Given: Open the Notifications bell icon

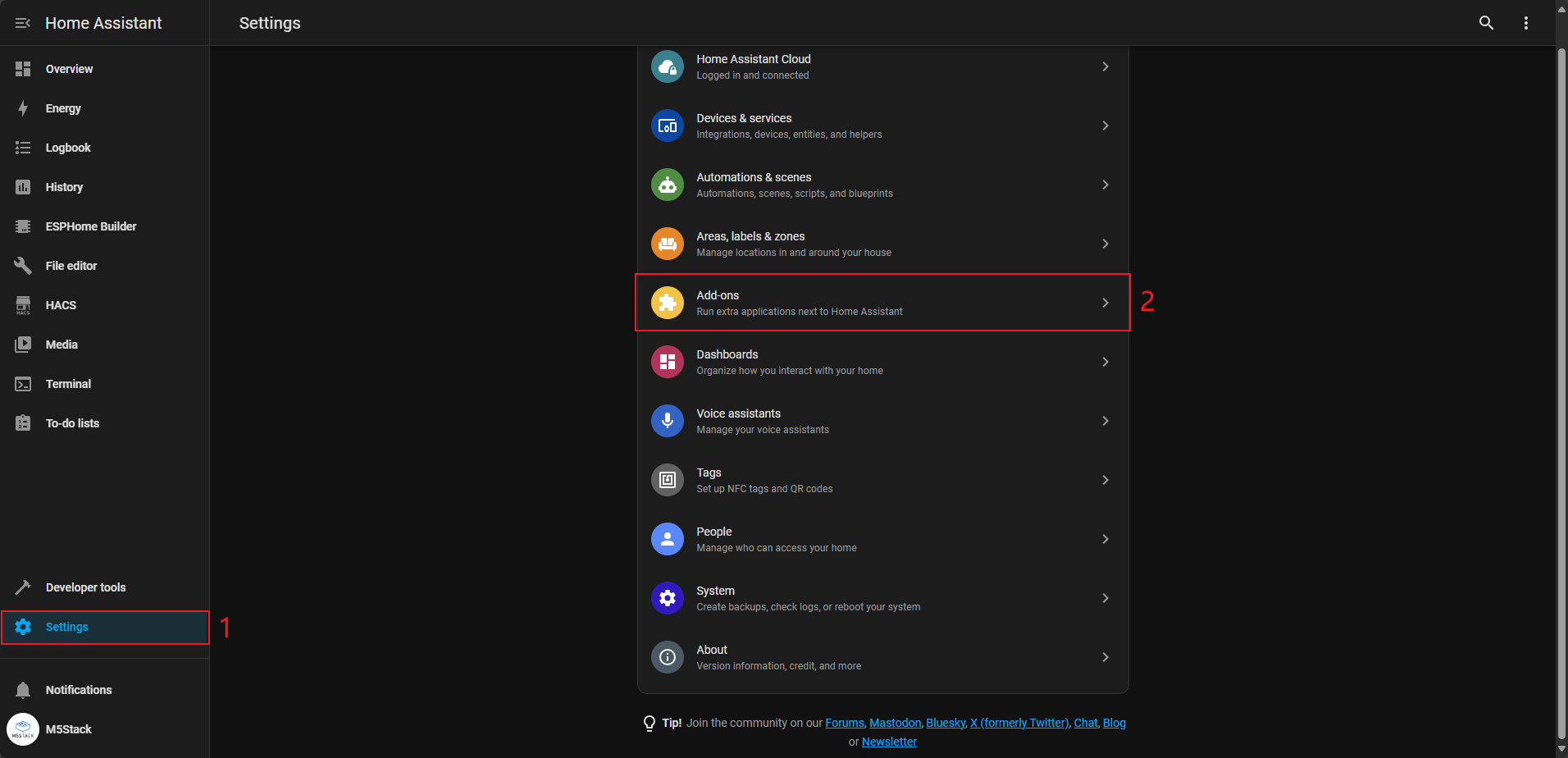Looking at the screenshot, I should [x=23, y=690].
